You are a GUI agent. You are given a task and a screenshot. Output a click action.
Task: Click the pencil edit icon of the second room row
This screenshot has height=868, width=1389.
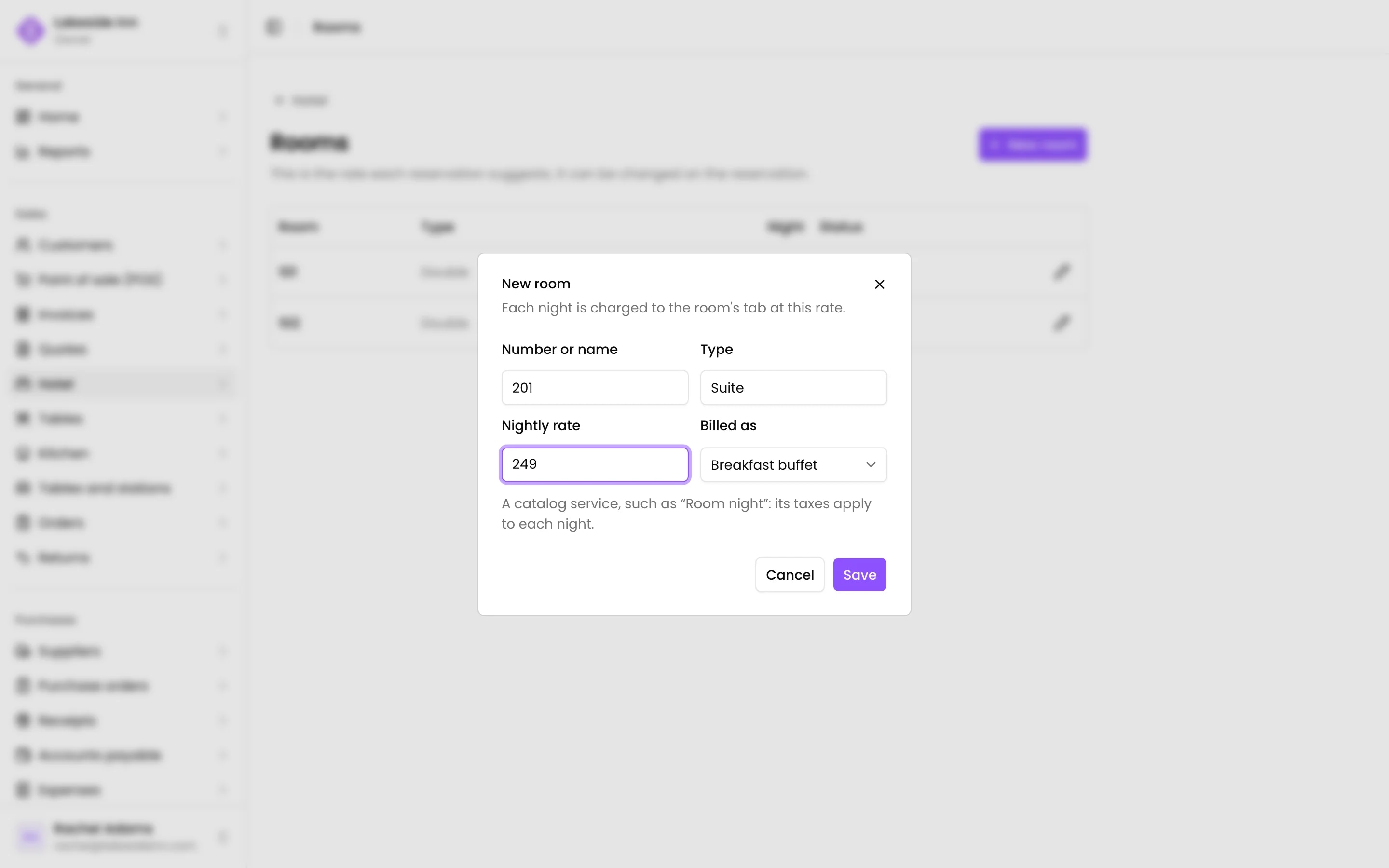pyautogui.click(x=1062, y=323)
